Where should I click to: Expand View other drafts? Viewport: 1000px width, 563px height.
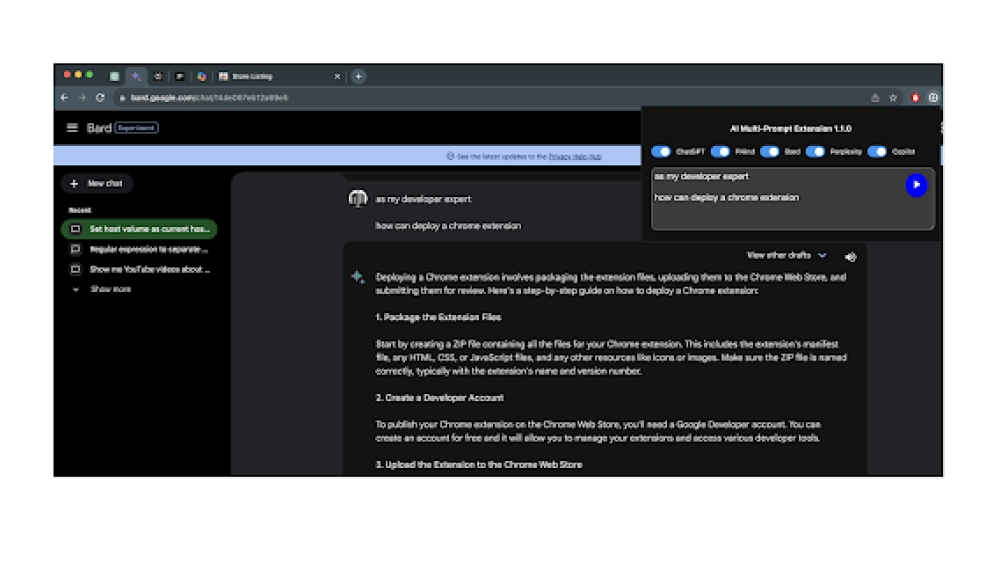point(786,256)
